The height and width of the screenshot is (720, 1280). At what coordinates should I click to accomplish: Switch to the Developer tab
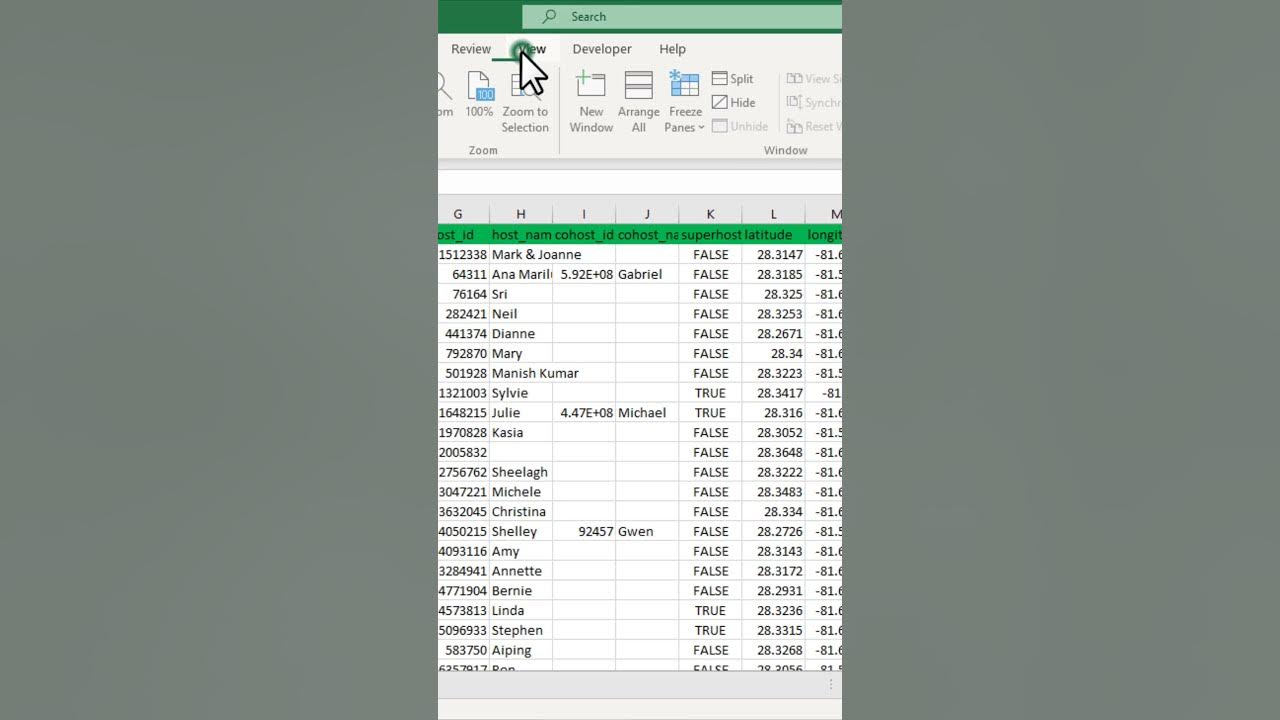point(602,48)
